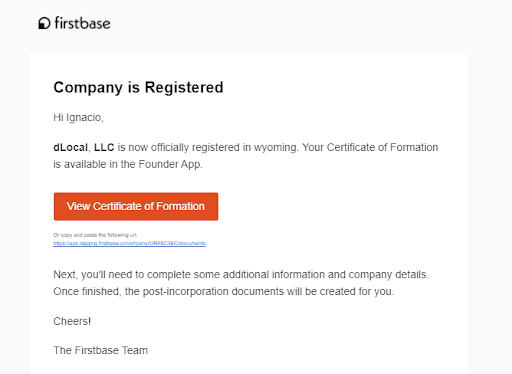Viewport: 512px width, 374px height.
Task: Follow the app.staging.firstbase.io documents link
Action: click(129, 243)
